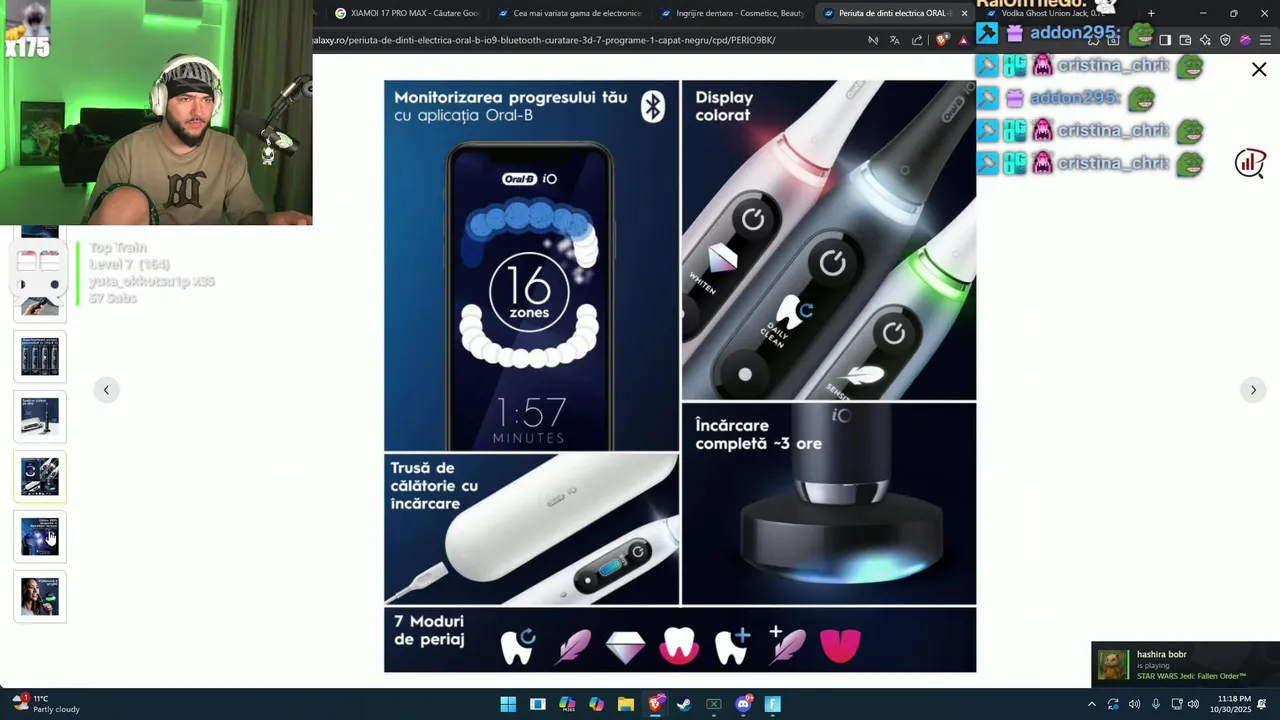
Task: Open the Brave Shields lion icon
Action: click(x=941, y=40)
